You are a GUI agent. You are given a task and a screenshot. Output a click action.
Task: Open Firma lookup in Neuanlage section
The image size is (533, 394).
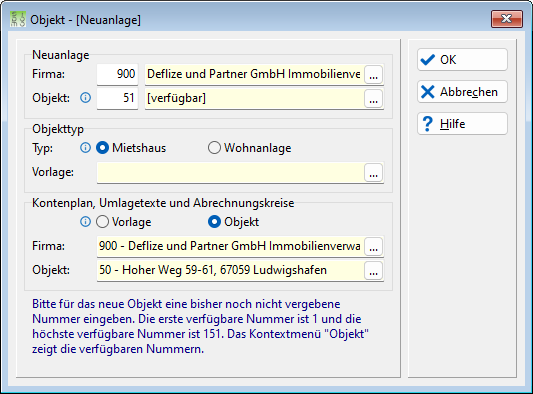(x=374, y=74)
